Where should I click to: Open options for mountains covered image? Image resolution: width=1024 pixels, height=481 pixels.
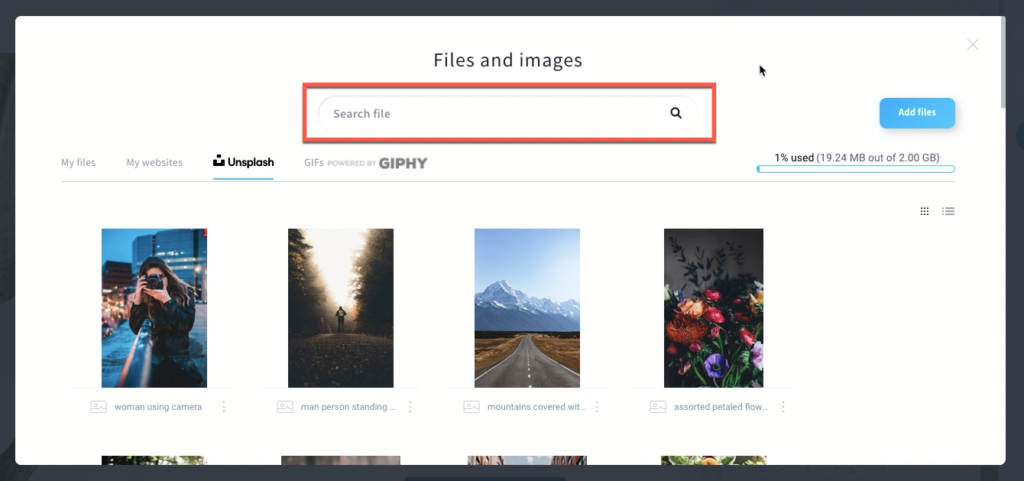coord(596,407)
